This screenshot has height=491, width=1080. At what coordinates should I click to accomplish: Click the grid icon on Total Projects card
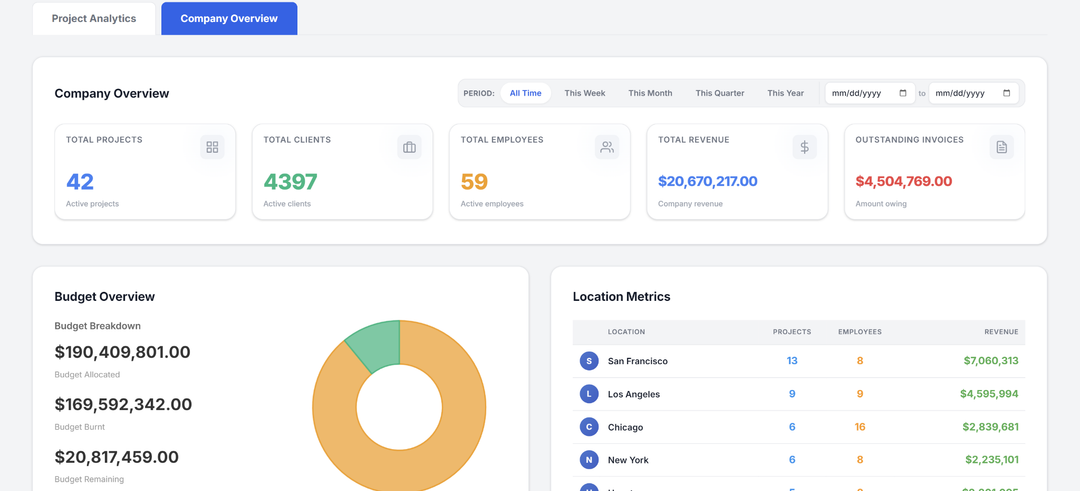(212, 147)
